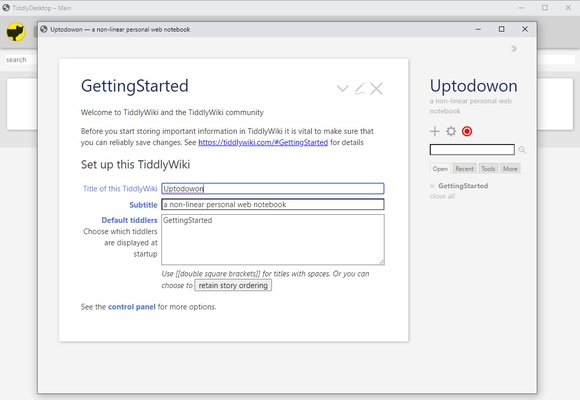This screenshot has height=400, width=580.
Task: Click the close all link
Action: coord(442,196)
